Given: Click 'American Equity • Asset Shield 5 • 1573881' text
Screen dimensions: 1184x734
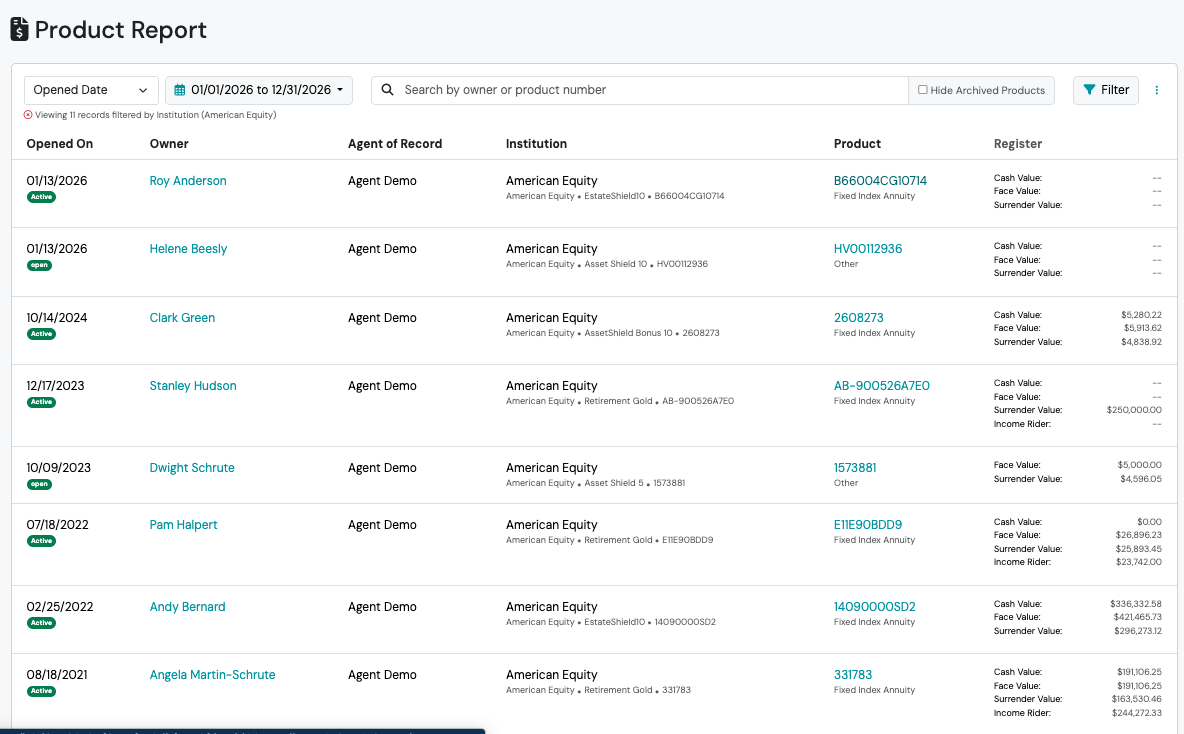Looking at the screenshot, I should coord(595,483).
